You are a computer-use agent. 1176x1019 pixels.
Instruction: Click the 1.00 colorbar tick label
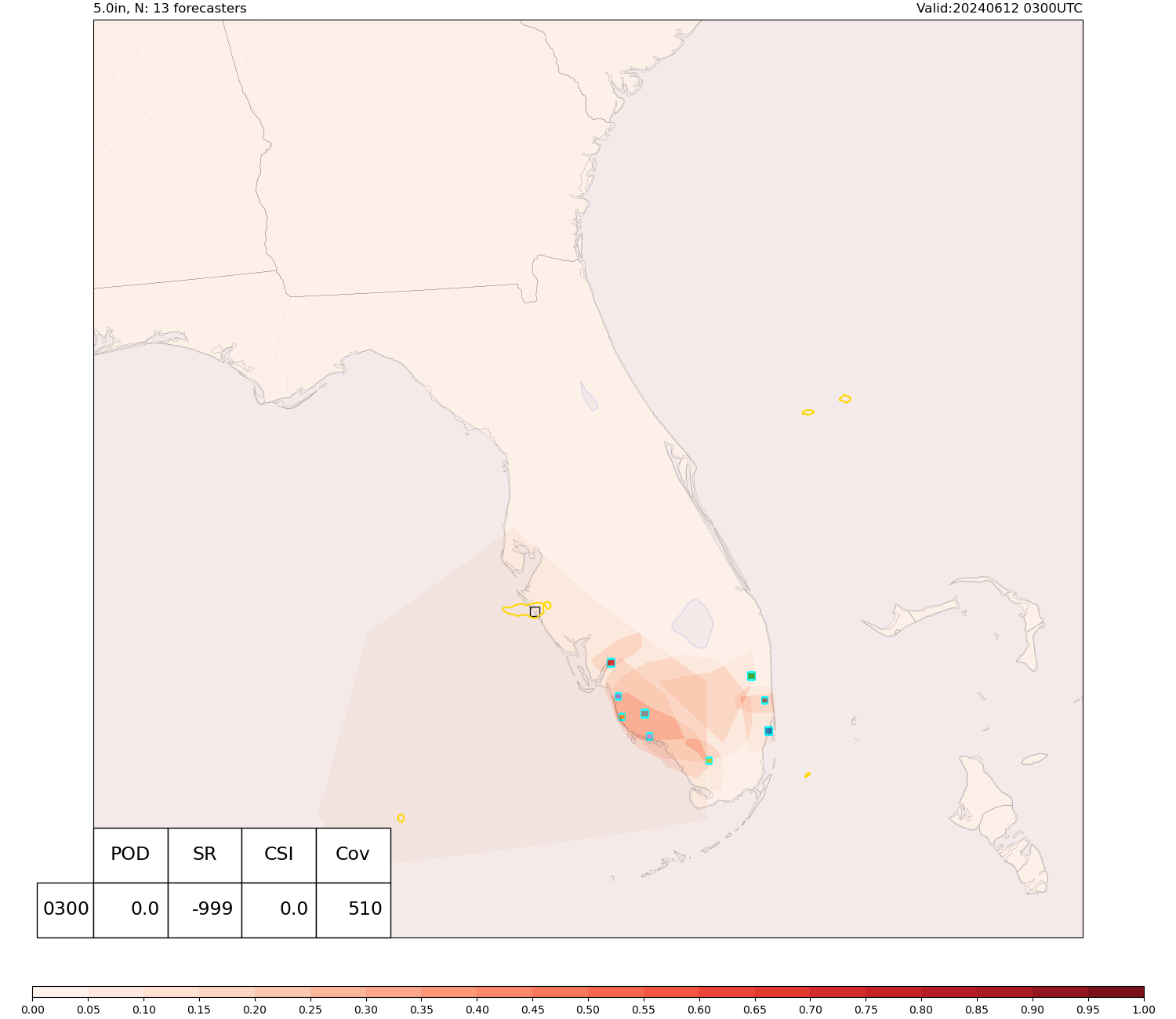[x=1144, y=1010]
